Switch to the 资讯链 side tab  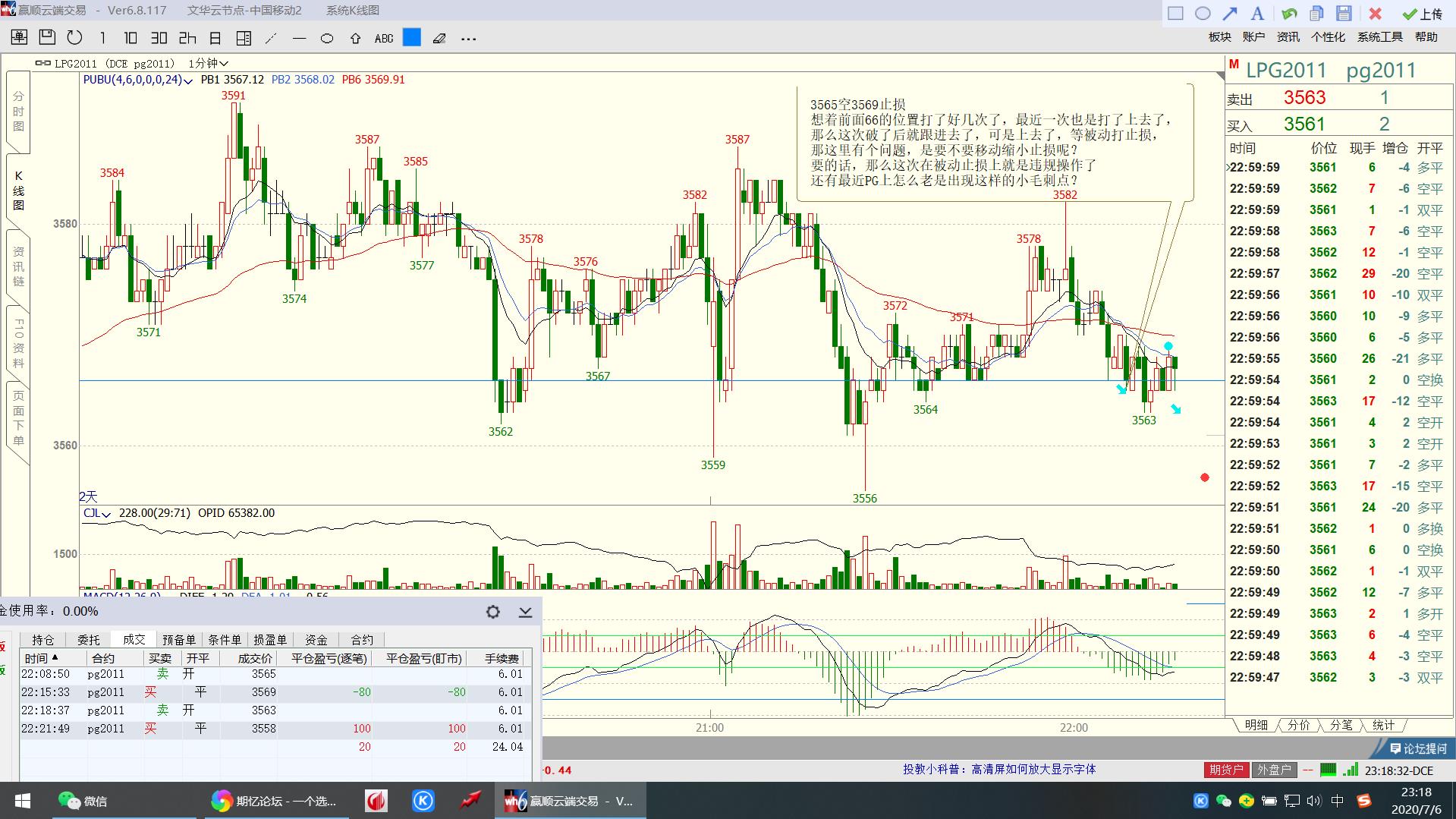pyautogui.click(x=18, y=266)
